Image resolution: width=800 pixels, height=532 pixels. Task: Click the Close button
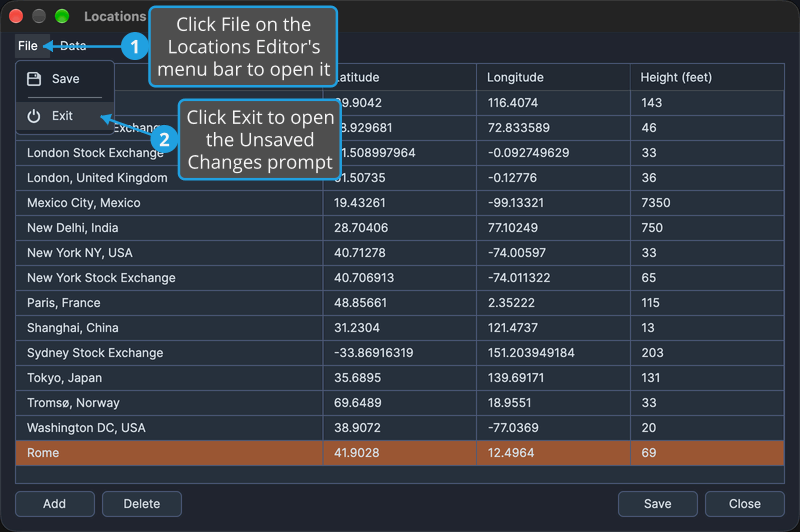[745, 504]
